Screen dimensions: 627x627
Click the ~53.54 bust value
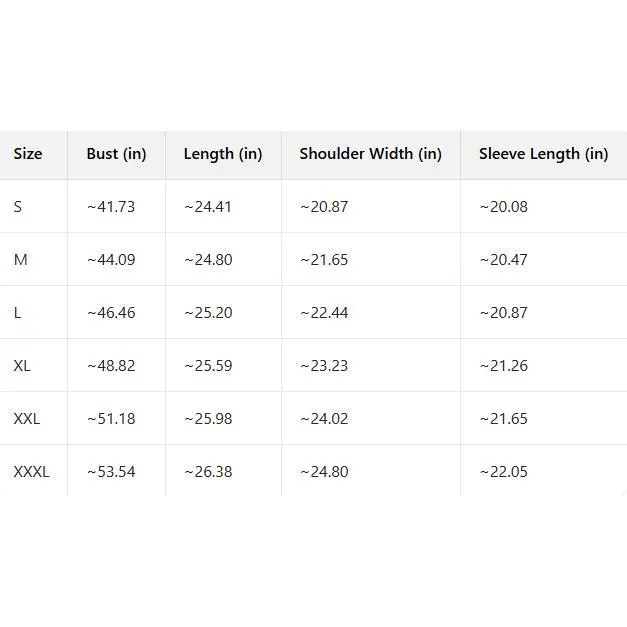click(110, 472)
